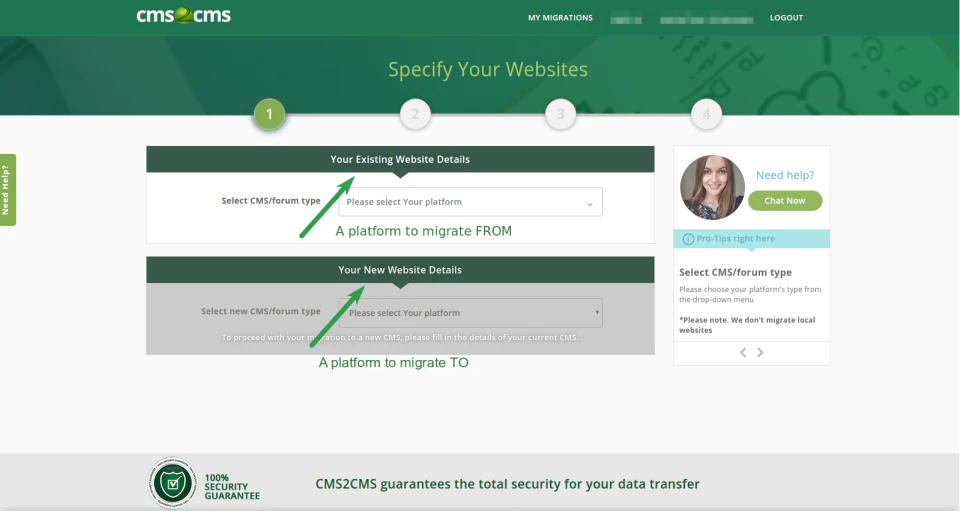960x512 pixels.
Task: Click the 'We don't migrate local websites' note
Action: [x=747, y=325]
